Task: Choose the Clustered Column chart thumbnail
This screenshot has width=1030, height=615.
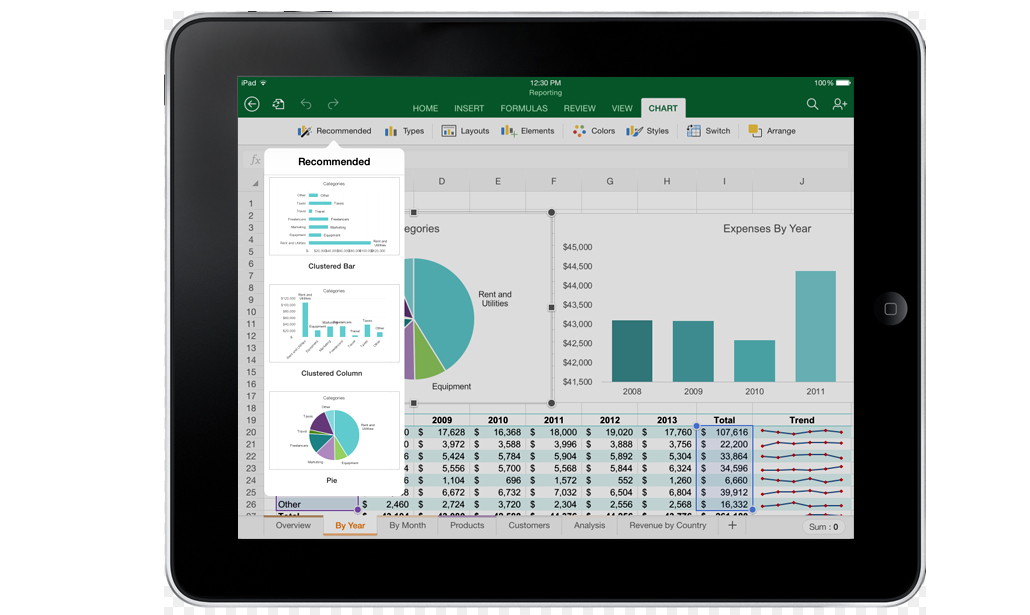Action: pyautogui.click(x=334, y=323)
